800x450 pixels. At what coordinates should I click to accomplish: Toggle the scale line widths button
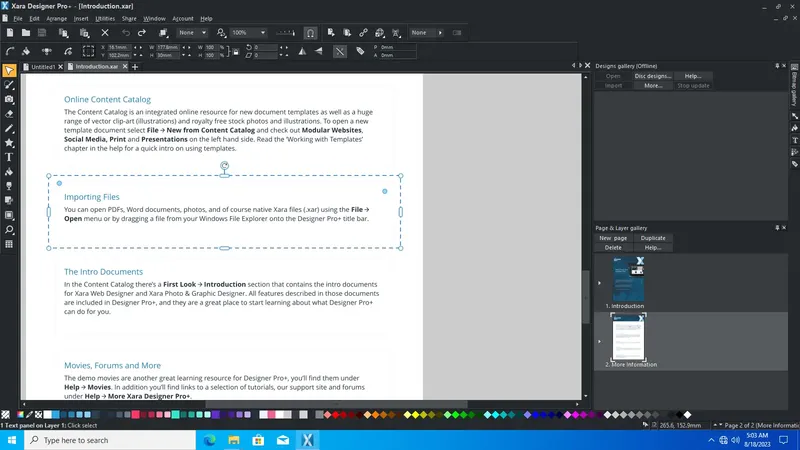340,51
